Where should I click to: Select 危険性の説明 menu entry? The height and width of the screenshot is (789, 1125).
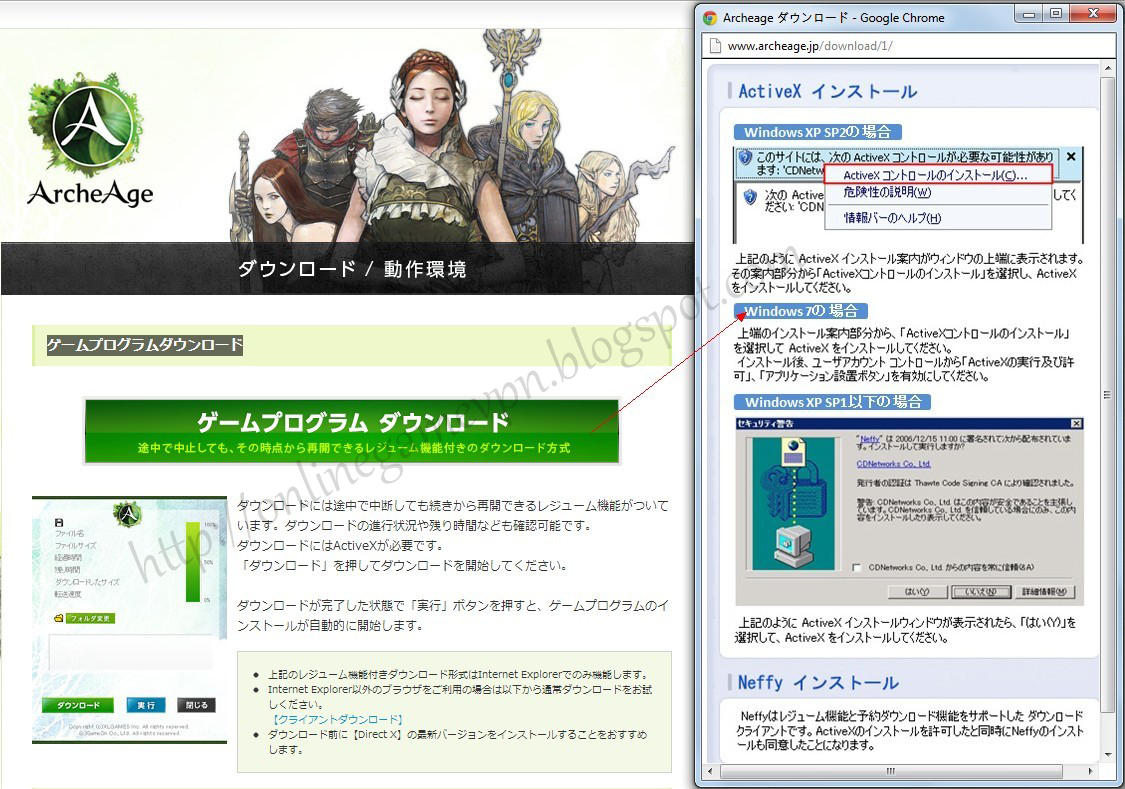point(888,192)
